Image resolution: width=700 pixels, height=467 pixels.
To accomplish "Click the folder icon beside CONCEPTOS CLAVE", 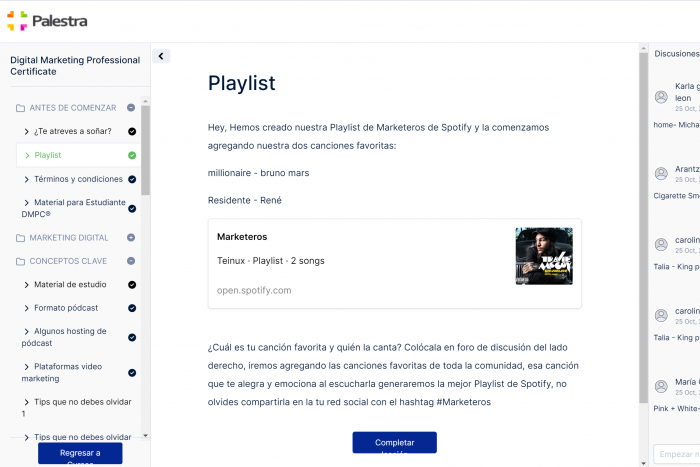I will (20, 261).
